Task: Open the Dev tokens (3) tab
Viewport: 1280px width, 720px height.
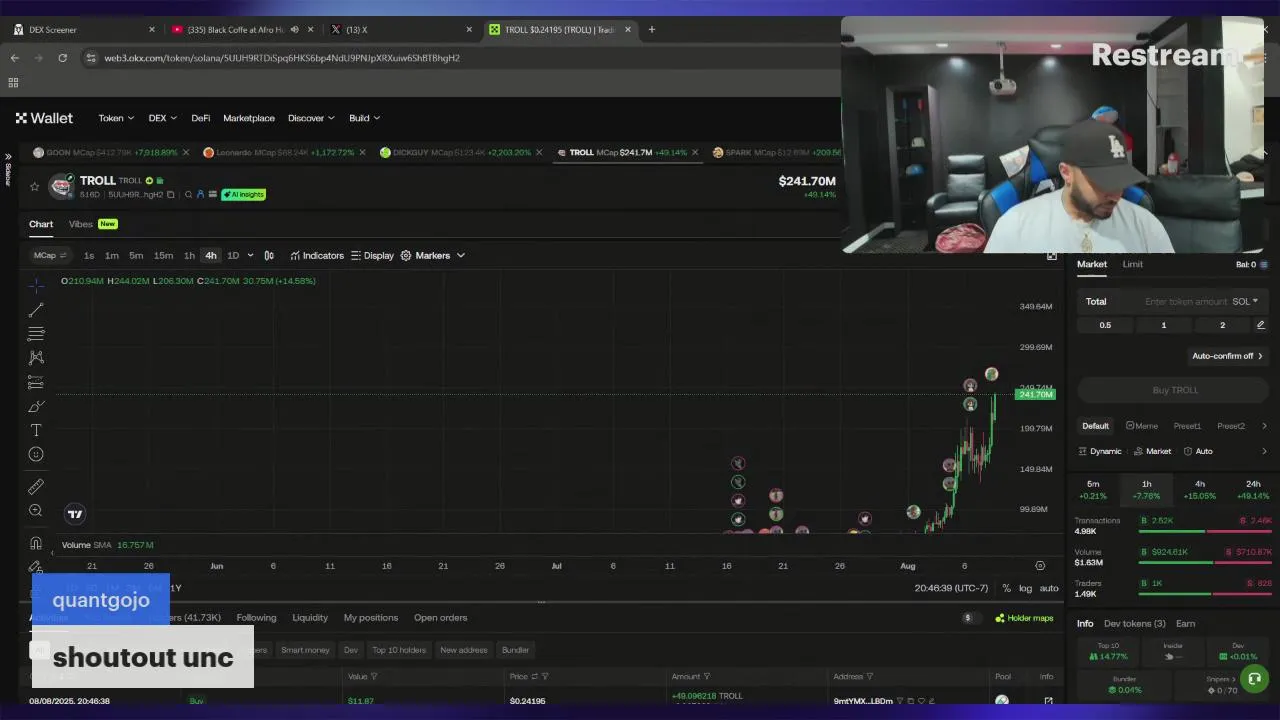Action: click(1134, 623)
